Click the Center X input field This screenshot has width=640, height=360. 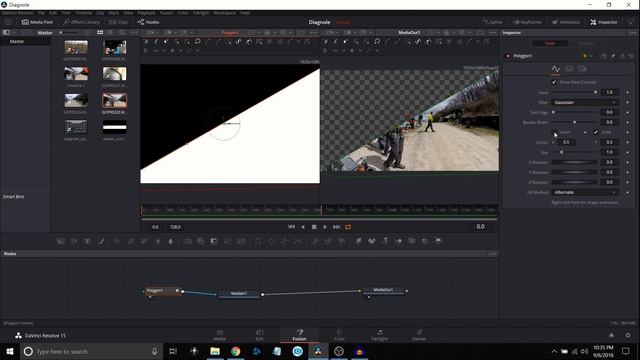tap(567, 142)
